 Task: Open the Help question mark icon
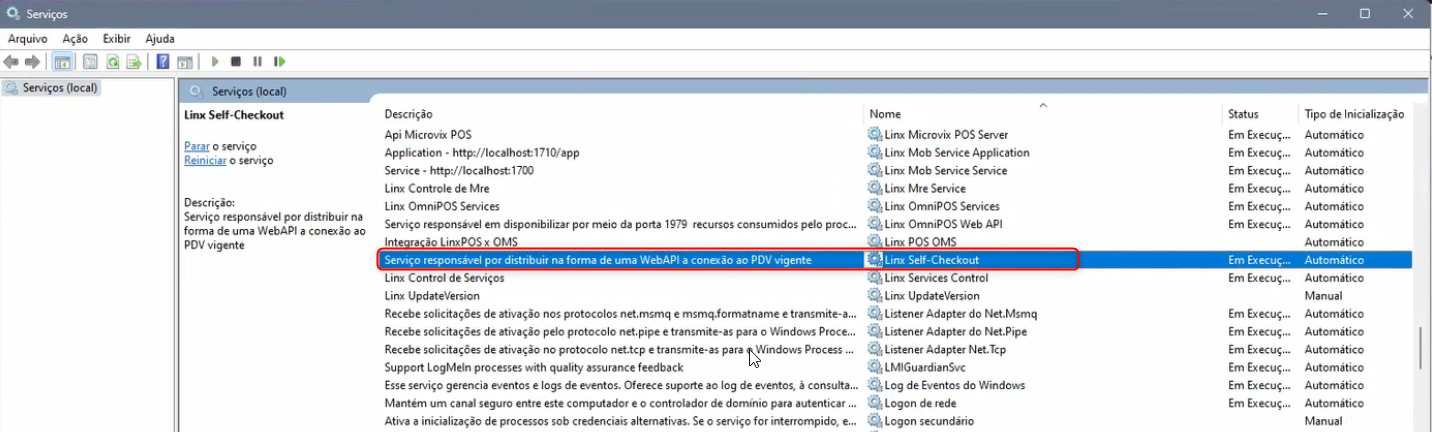click(163, 62)
